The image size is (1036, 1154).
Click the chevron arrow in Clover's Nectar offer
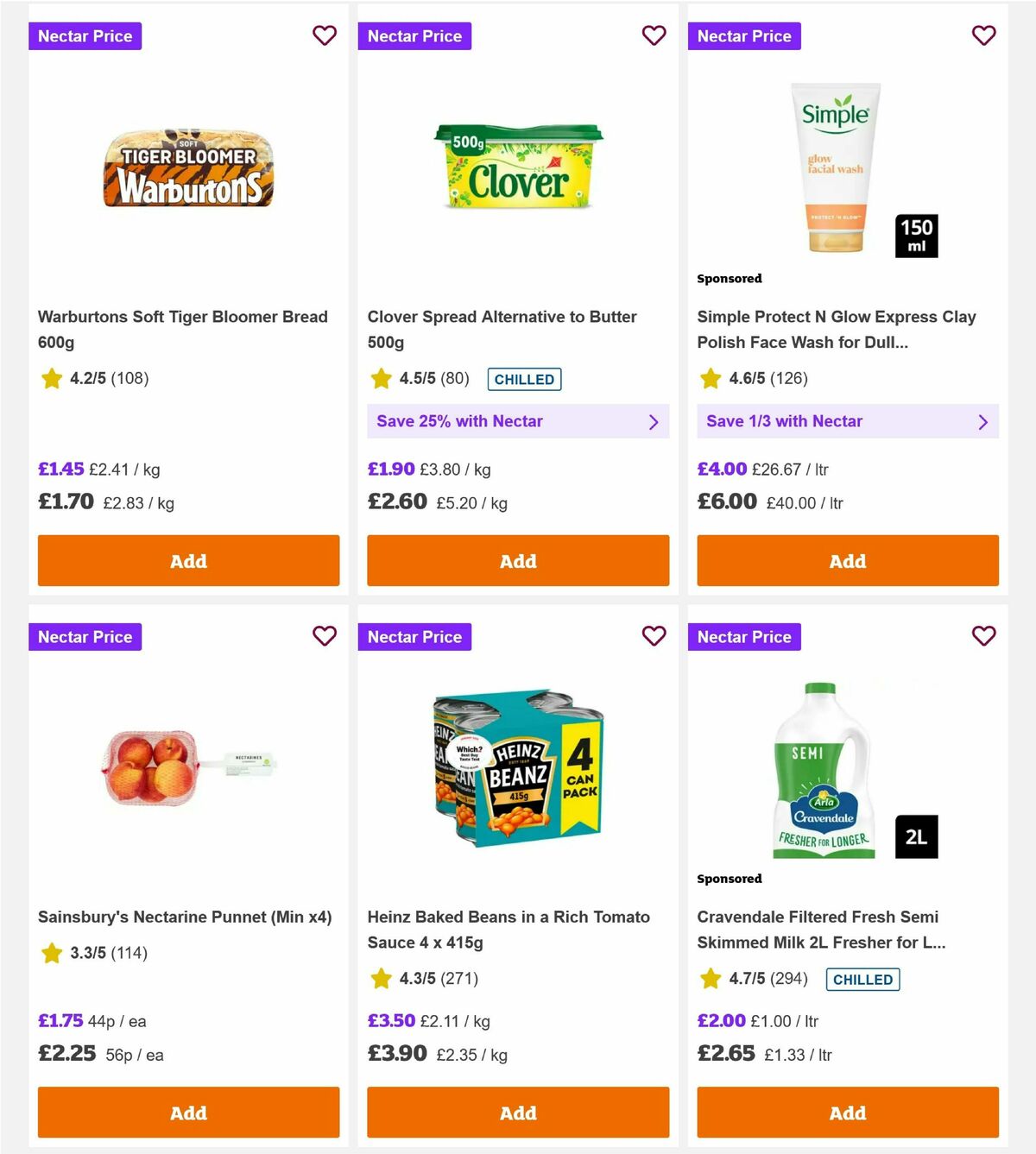pos(654,421)
